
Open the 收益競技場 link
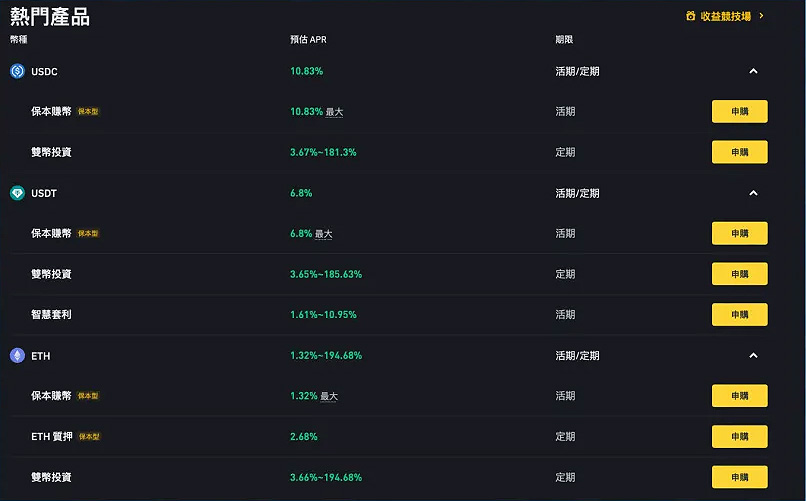tap(726, 16)
